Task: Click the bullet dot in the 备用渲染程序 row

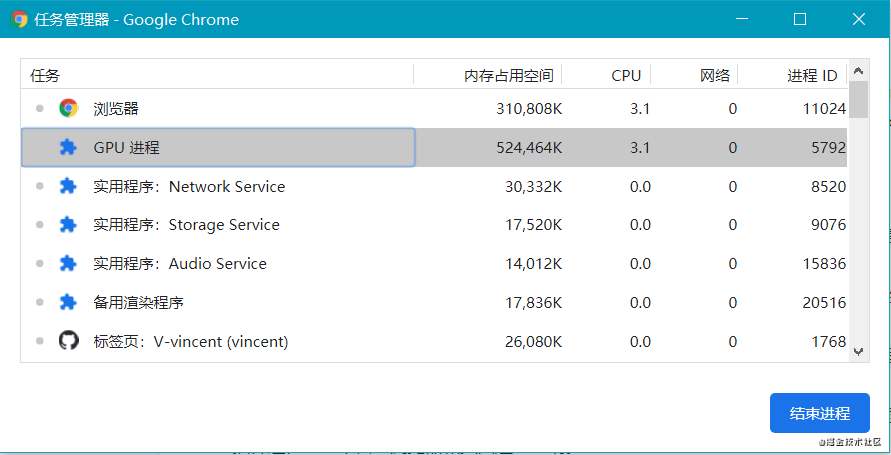Action: click(x=39, y=302)
